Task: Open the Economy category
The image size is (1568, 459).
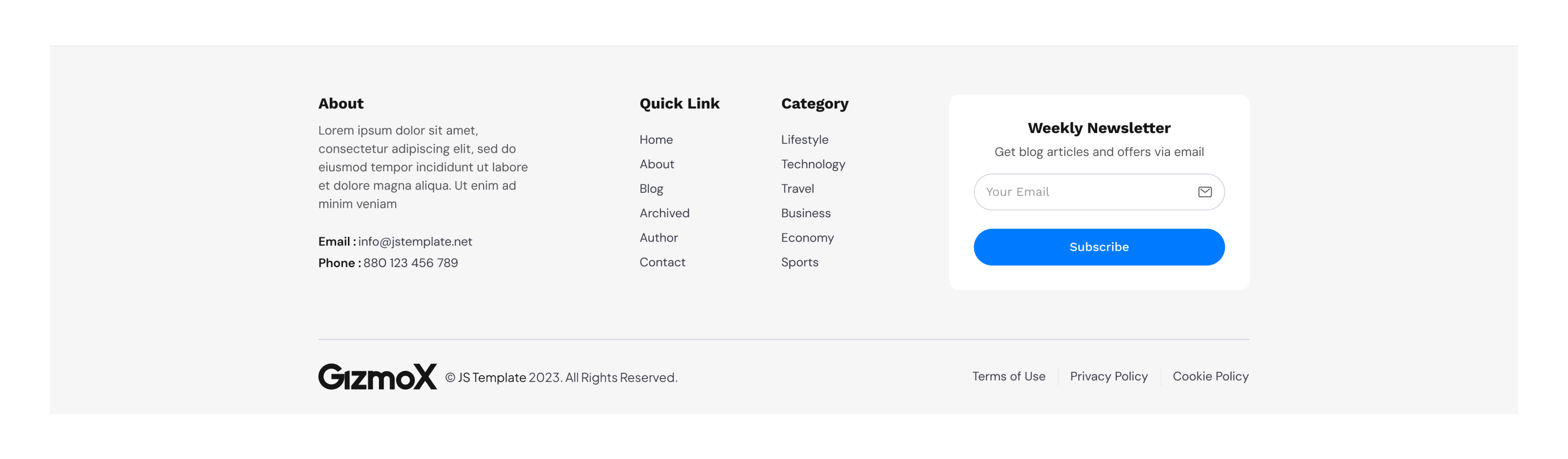Action: tap(807, 237)
